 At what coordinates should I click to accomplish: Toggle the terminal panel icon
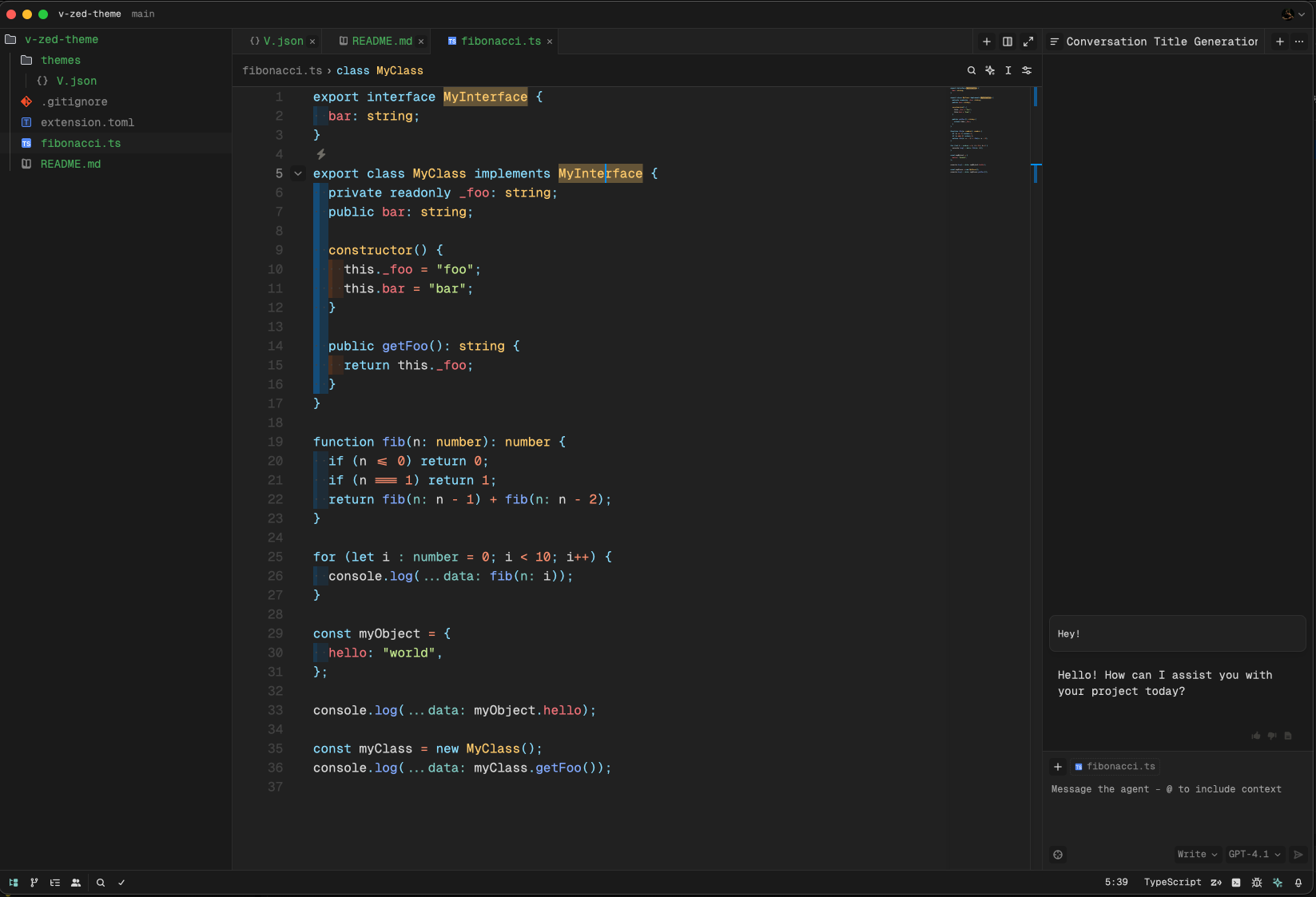pyautogui.click(x=1236, y=883)
